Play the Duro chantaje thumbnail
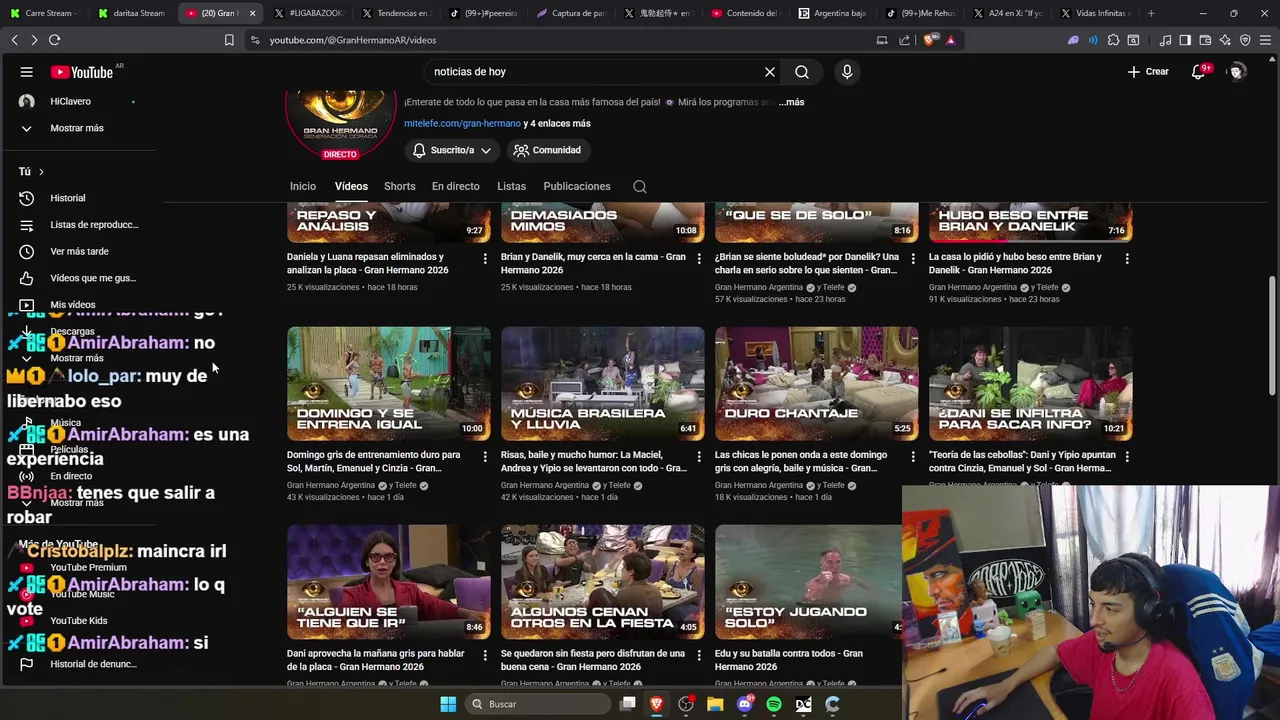 tap(817, 384)
